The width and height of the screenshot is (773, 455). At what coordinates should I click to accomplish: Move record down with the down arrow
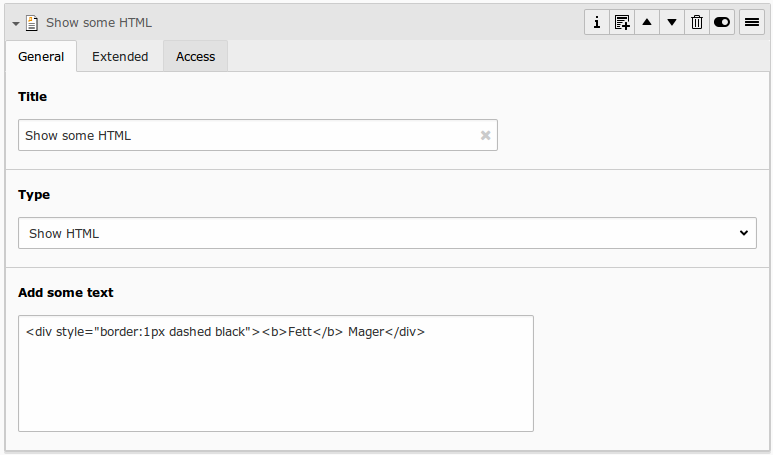(672, 22)
